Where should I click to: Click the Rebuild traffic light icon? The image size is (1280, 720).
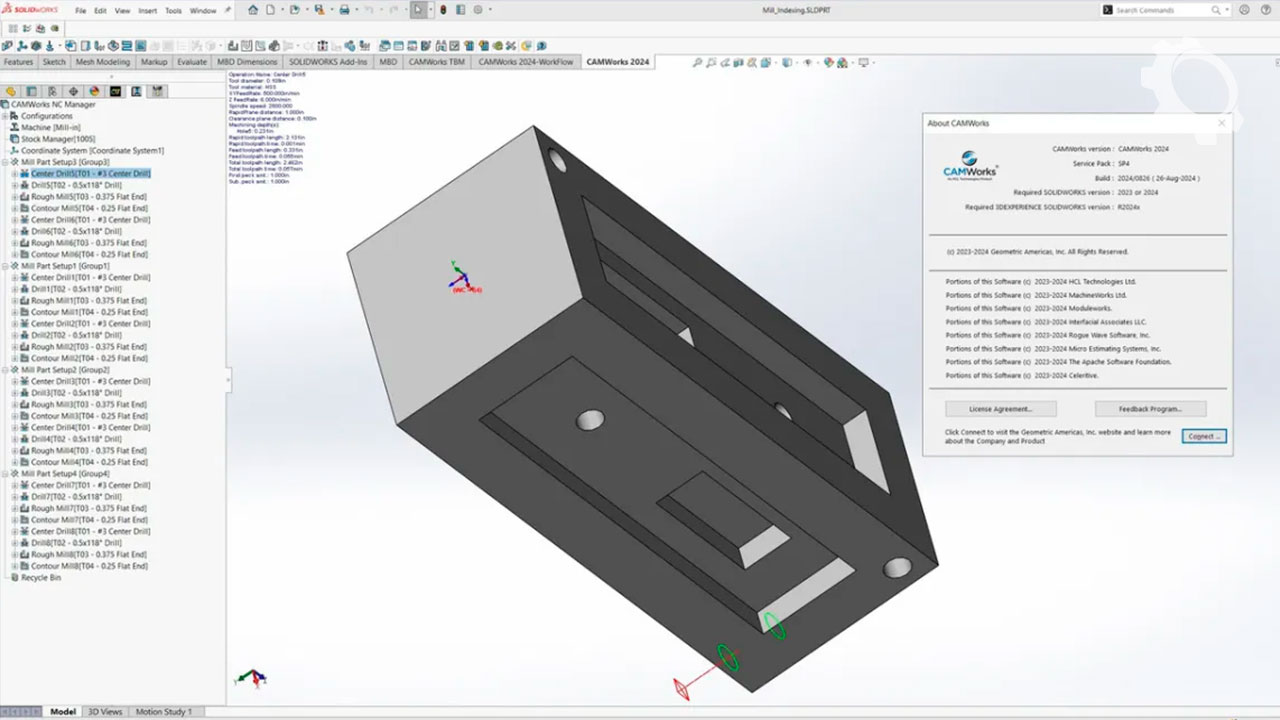click(x=444, y=10)
